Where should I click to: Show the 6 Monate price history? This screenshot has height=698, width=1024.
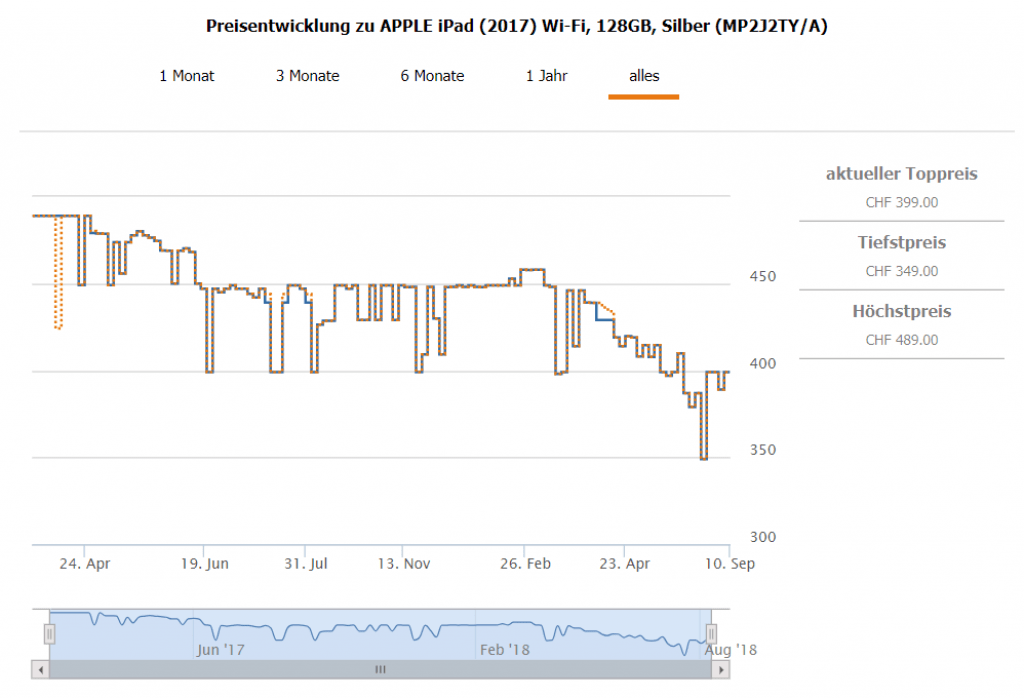(432, 76)
